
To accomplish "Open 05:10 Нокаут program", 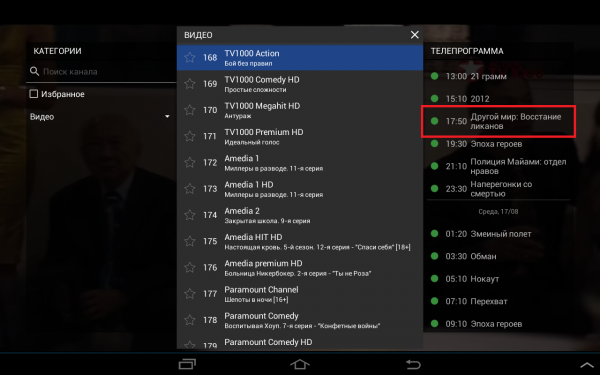I will (498, 279).
